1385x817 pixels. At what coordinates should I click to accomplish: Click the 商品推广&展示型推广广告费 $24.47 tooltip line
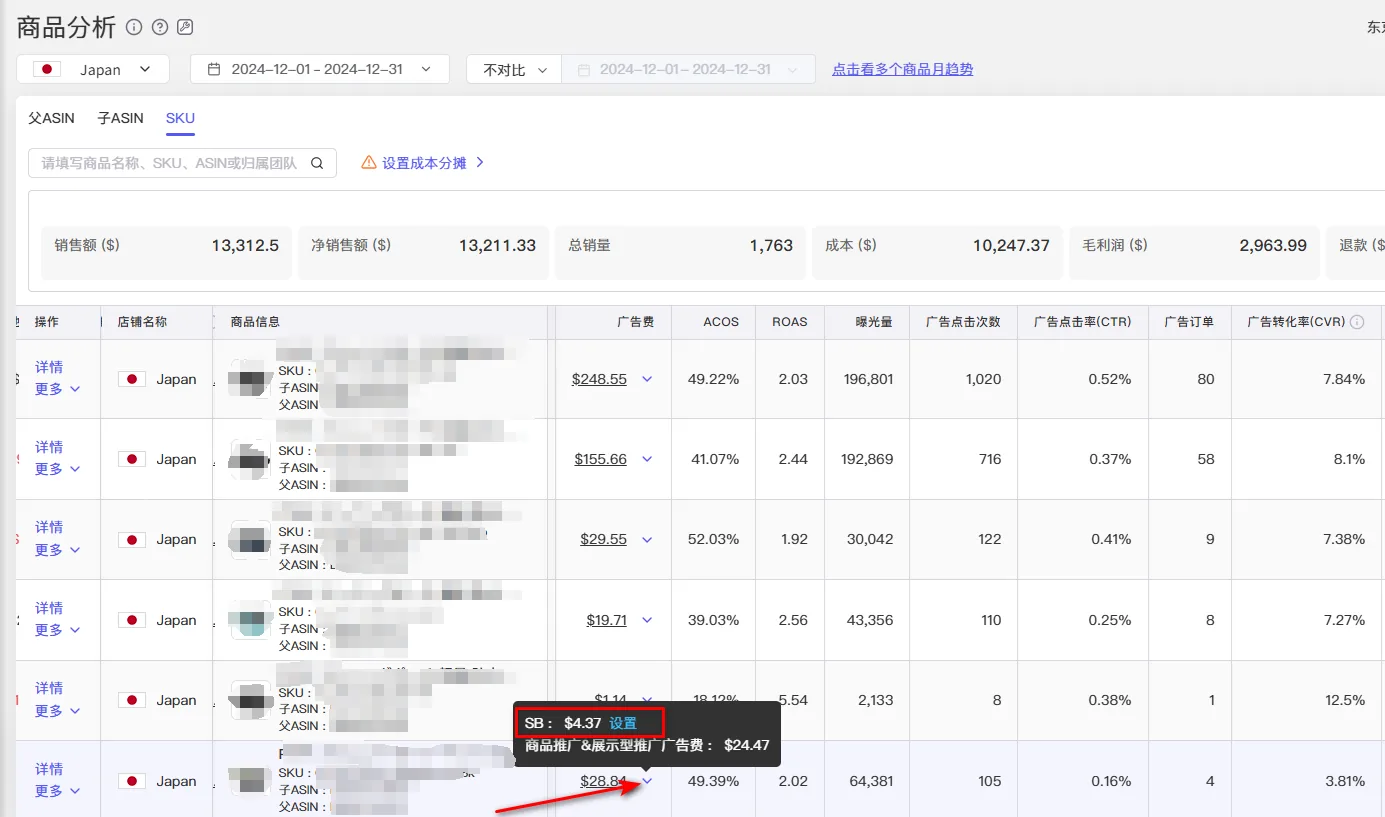pyautogui.click(x=647, y=745)
